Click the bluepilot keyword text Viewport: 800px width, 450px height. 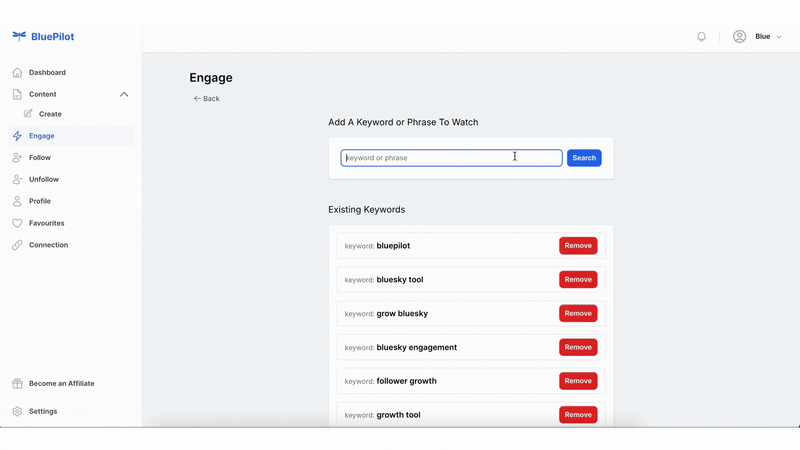coord(393,245)
